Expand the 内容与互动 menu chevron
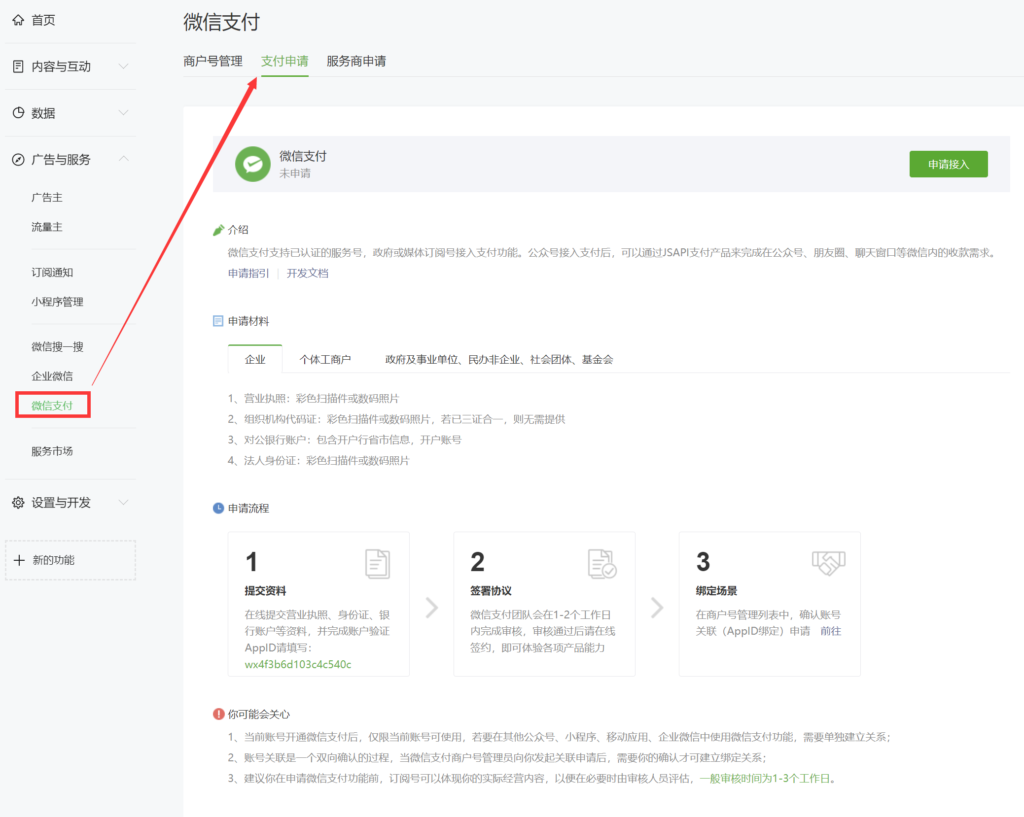1024x817 pixels. click(x=123, y=66)
